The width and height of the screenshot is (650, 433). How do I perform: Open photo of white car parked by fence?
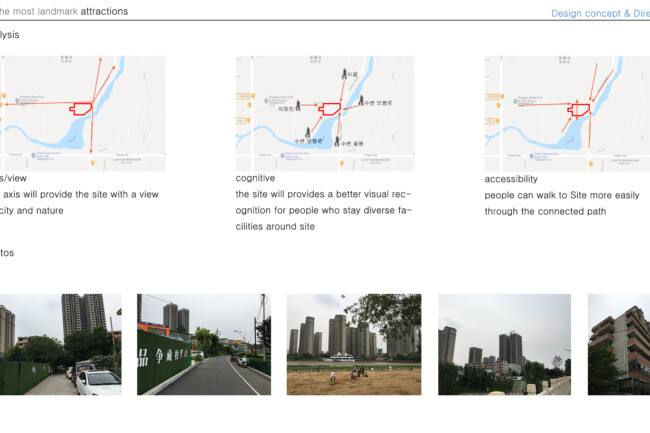click(x=61, y=344)
